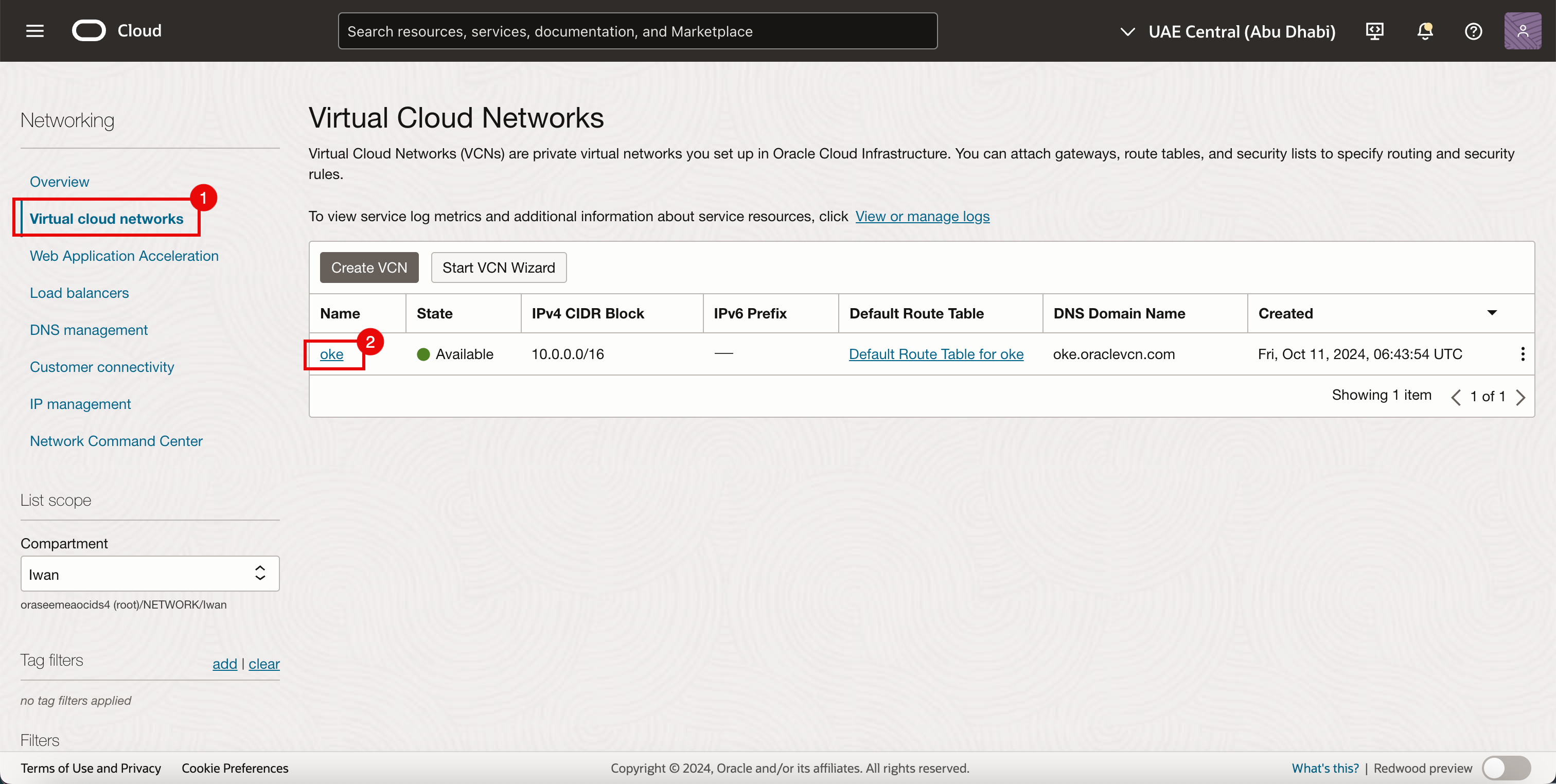This screenshot has height=784, width=1556.
Task: Toggle the Redwood preview switch
Action: pos(1506,768)
